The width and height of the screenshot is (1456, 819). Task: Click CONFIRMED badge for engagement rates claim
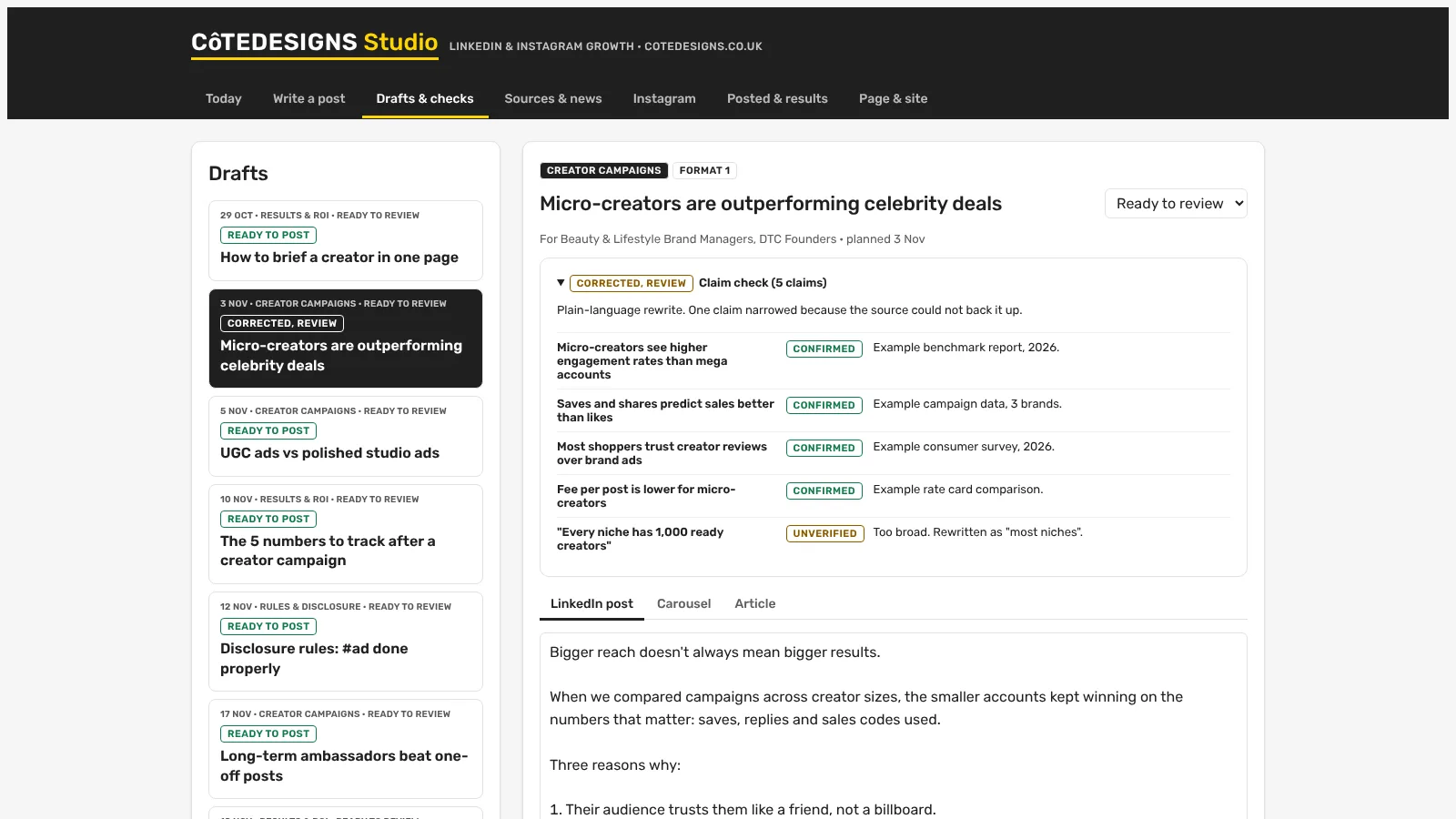pos(824,349)
